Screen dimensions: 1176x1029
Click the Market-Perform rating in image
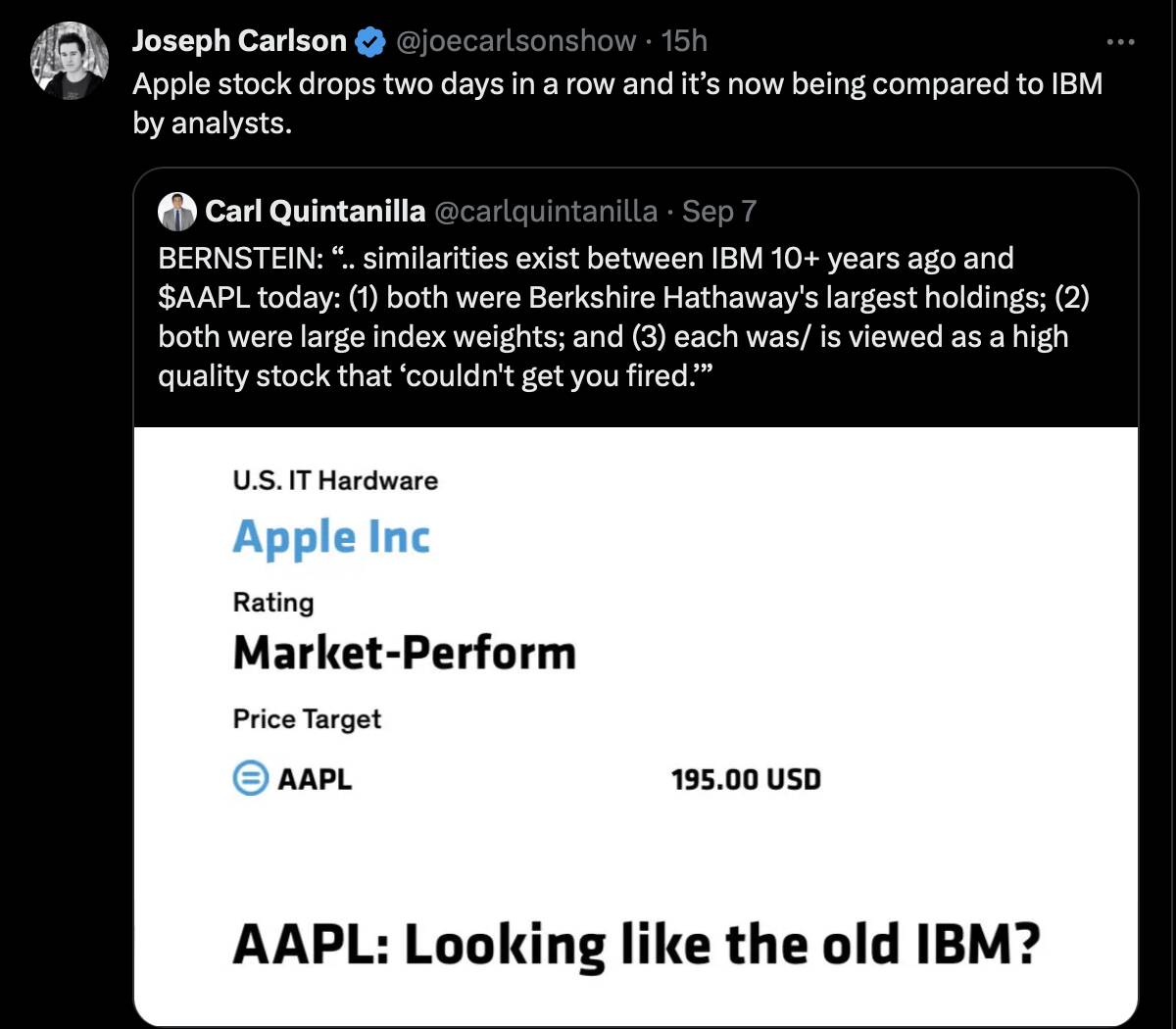(405, 653)
